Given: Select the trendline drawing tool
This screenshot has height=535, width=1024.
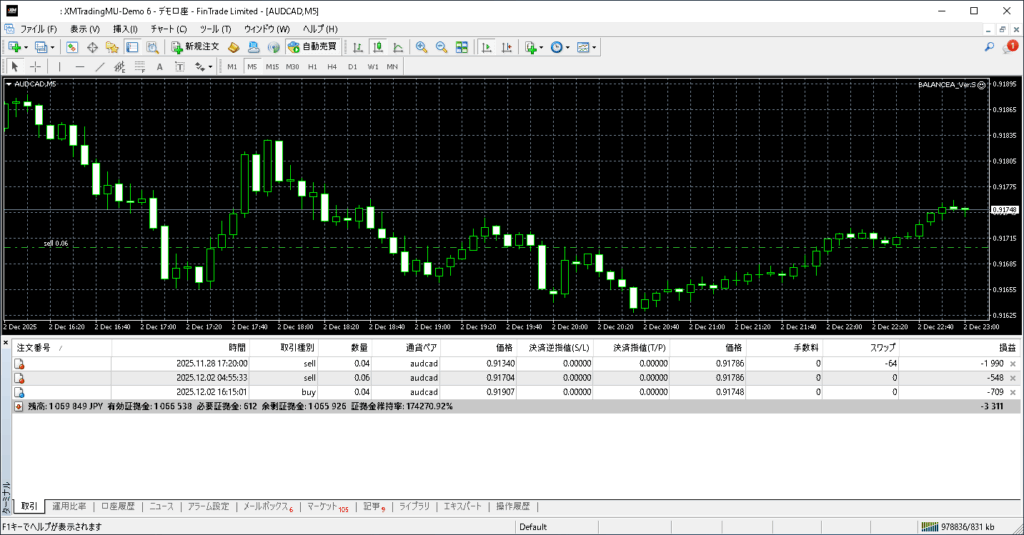Looking at the screenshot, I should point(99,67).
